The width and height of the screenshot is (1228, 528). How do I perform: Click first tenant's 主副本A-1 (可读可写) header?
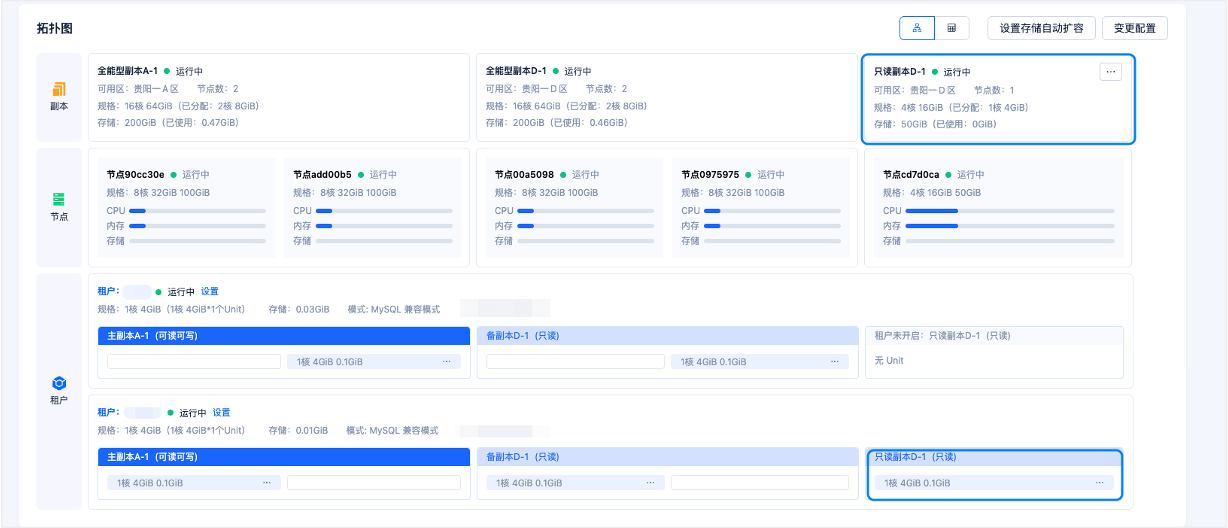tap(284, 336)
